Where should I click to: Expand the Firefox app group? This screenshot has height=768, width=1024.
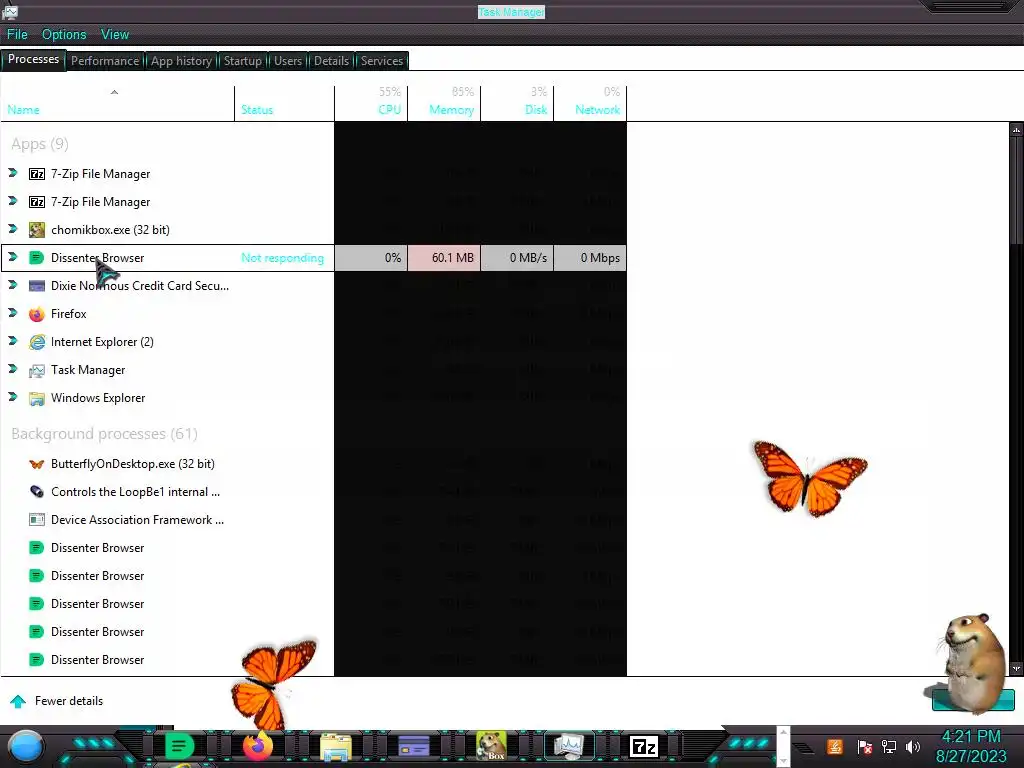pos(12,313)
